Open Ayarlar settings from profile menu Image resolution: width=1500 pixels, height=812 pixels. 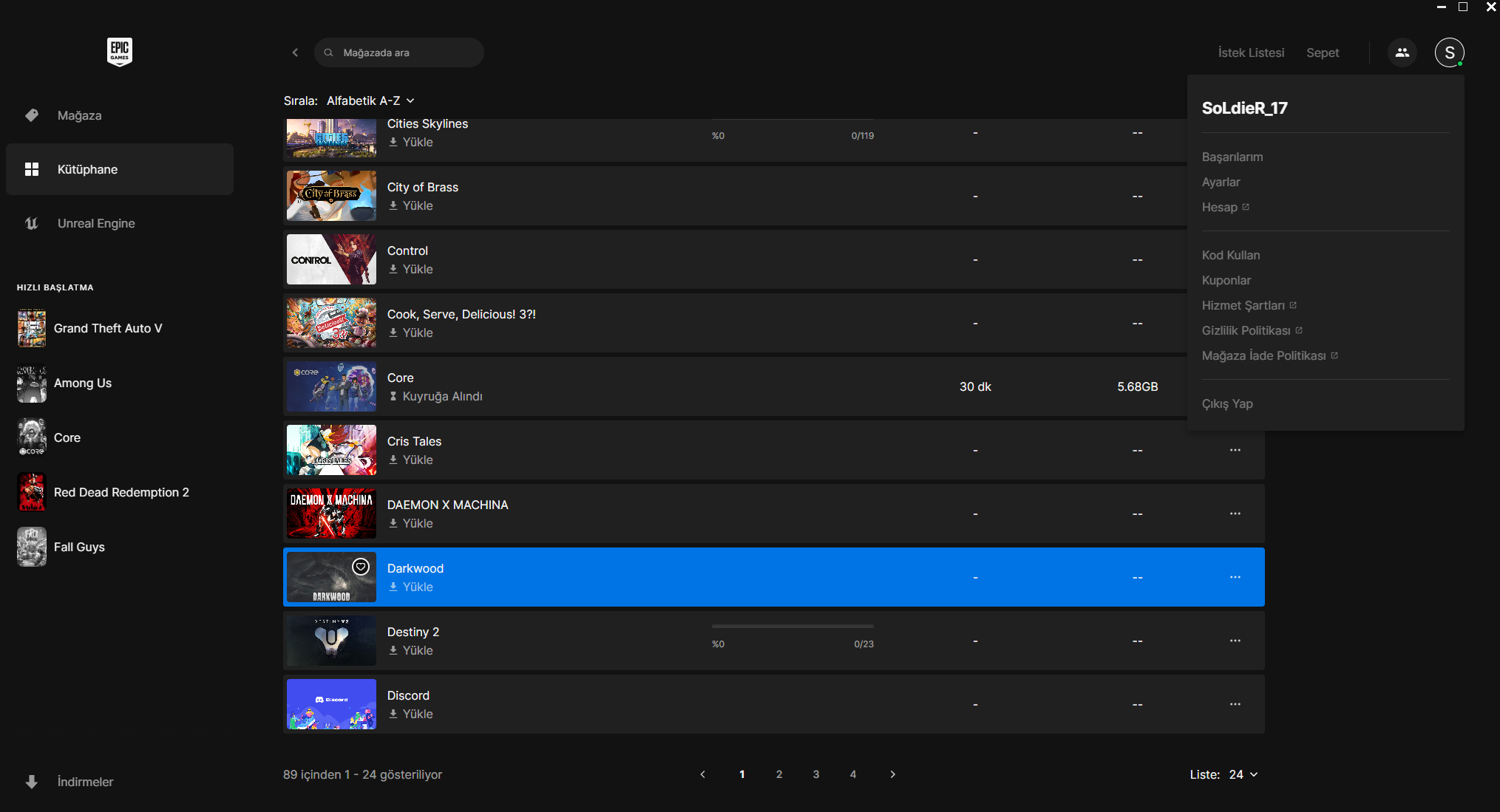point(1221,182)
